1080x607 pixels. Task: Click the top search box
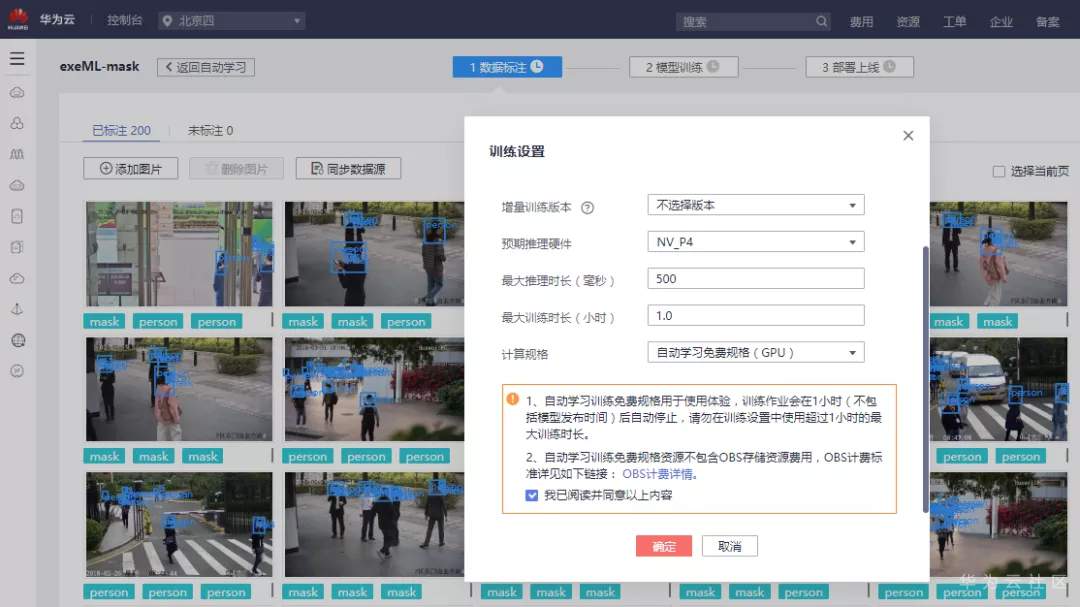(x=752, y=21)
